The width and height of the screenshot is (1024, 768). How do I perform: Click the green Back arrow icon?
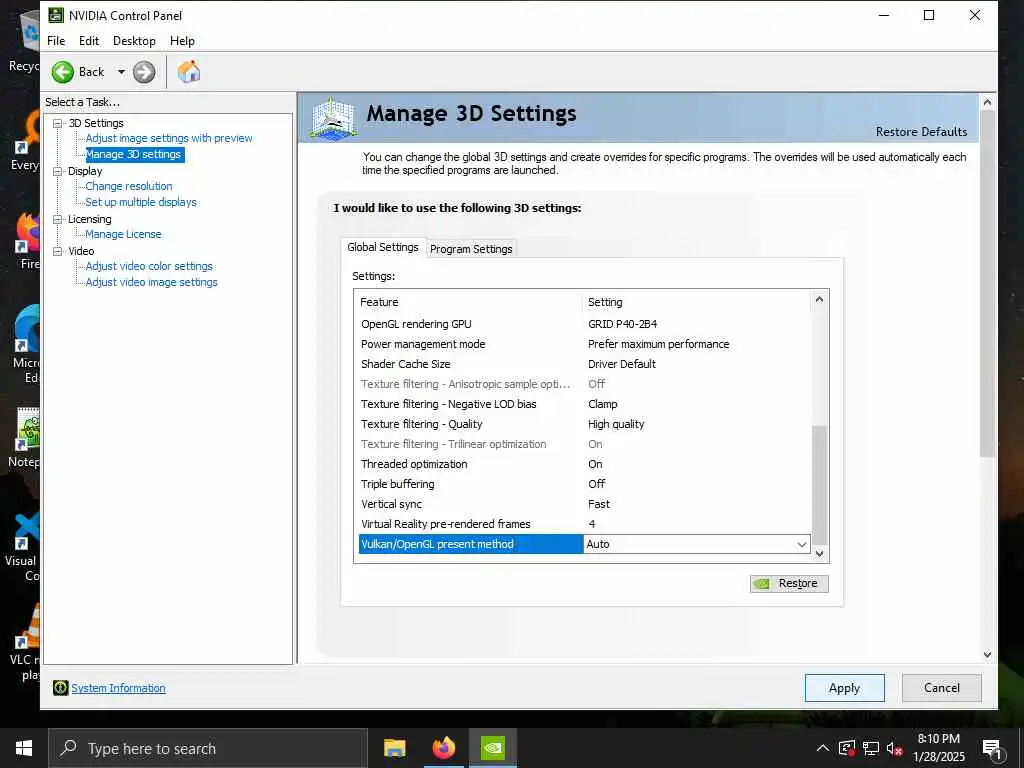click(x=63, y=72)
